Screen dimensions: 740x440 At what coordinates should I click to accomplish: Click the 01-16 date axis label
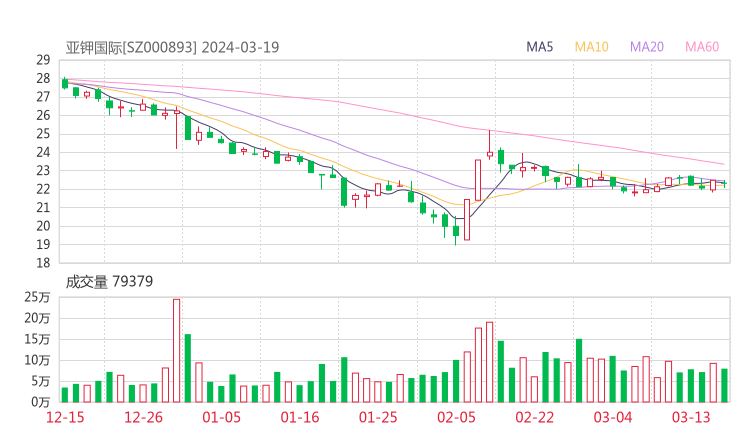tap(300, 417)
